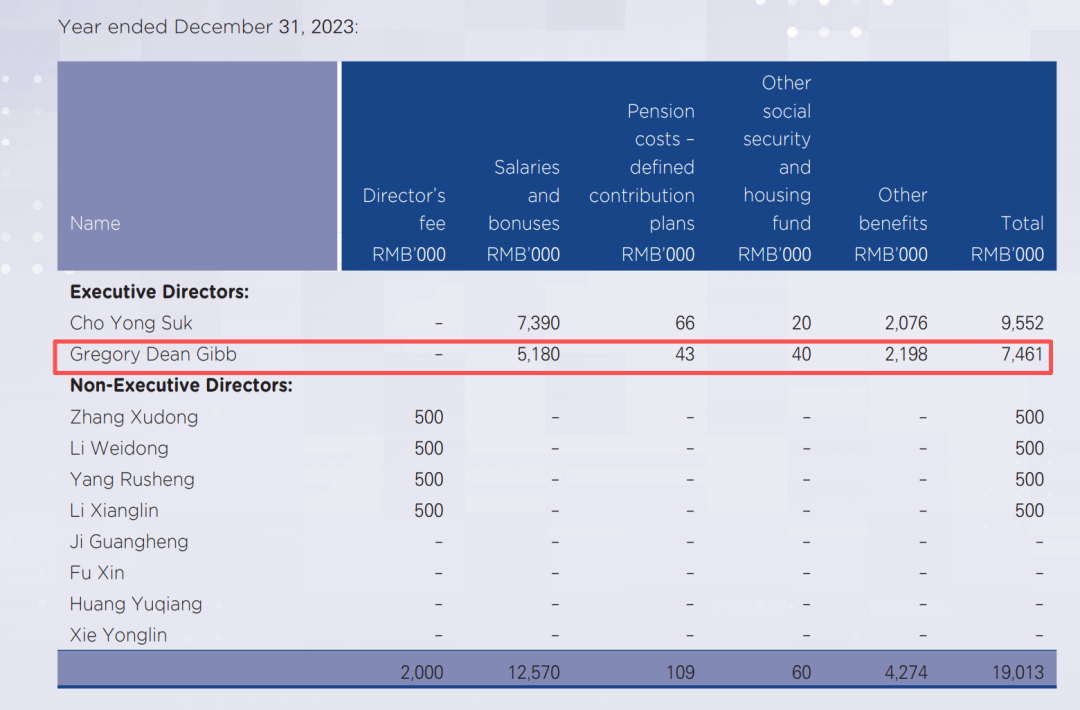Image resolution: width=1080 pixels, height=710 pixels.
Task: Click the Director's fee column header
Action: tap(405, 224)
